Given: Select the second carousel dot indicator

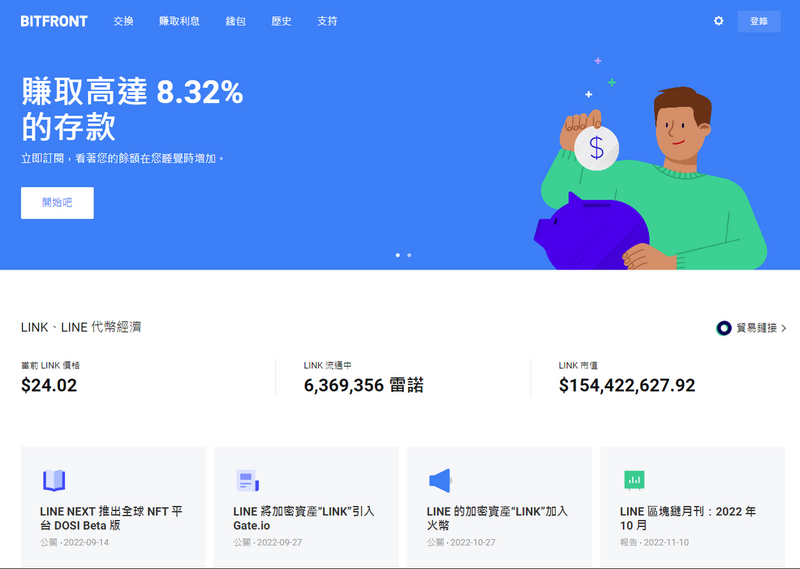Looking at the screenshot, I should [409, 255].
